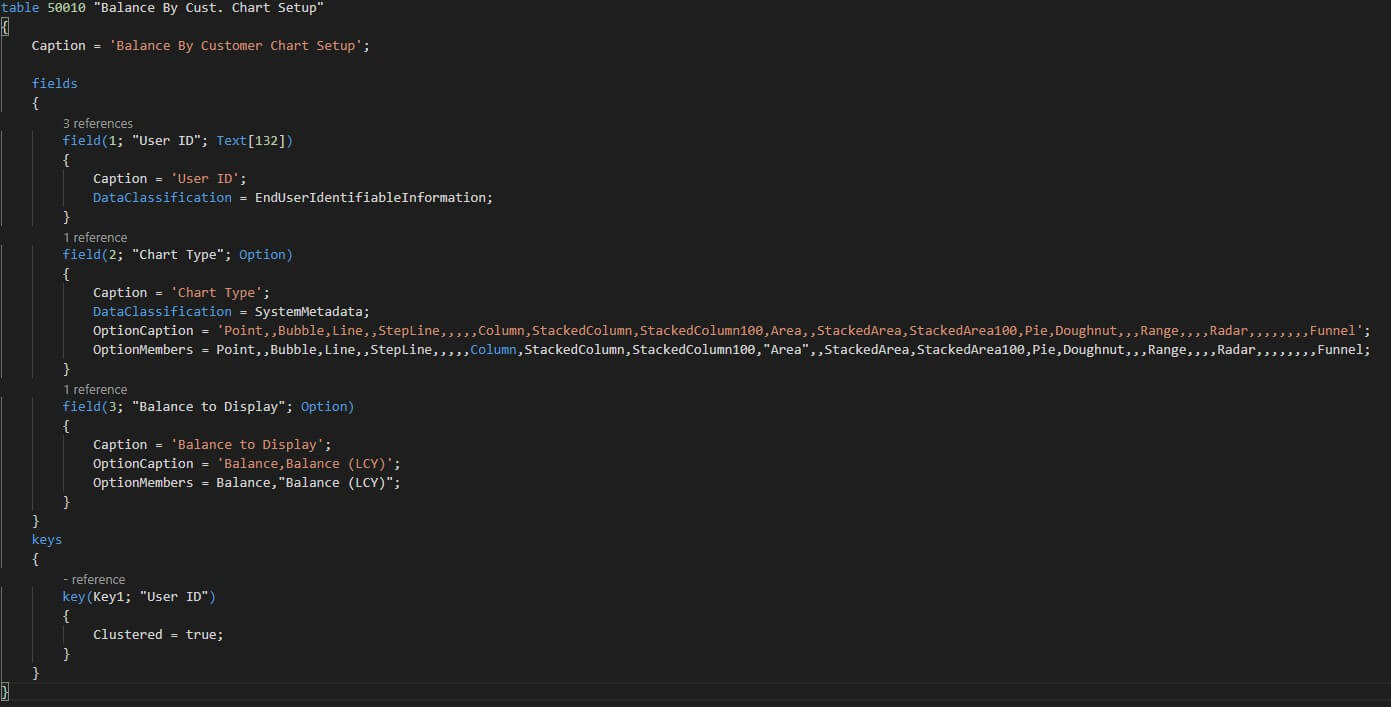The height and width of the screenshot is (707, 1391).
Task: Click the "- reference" CodeLens above key Key1
Action: coord(94,579)
